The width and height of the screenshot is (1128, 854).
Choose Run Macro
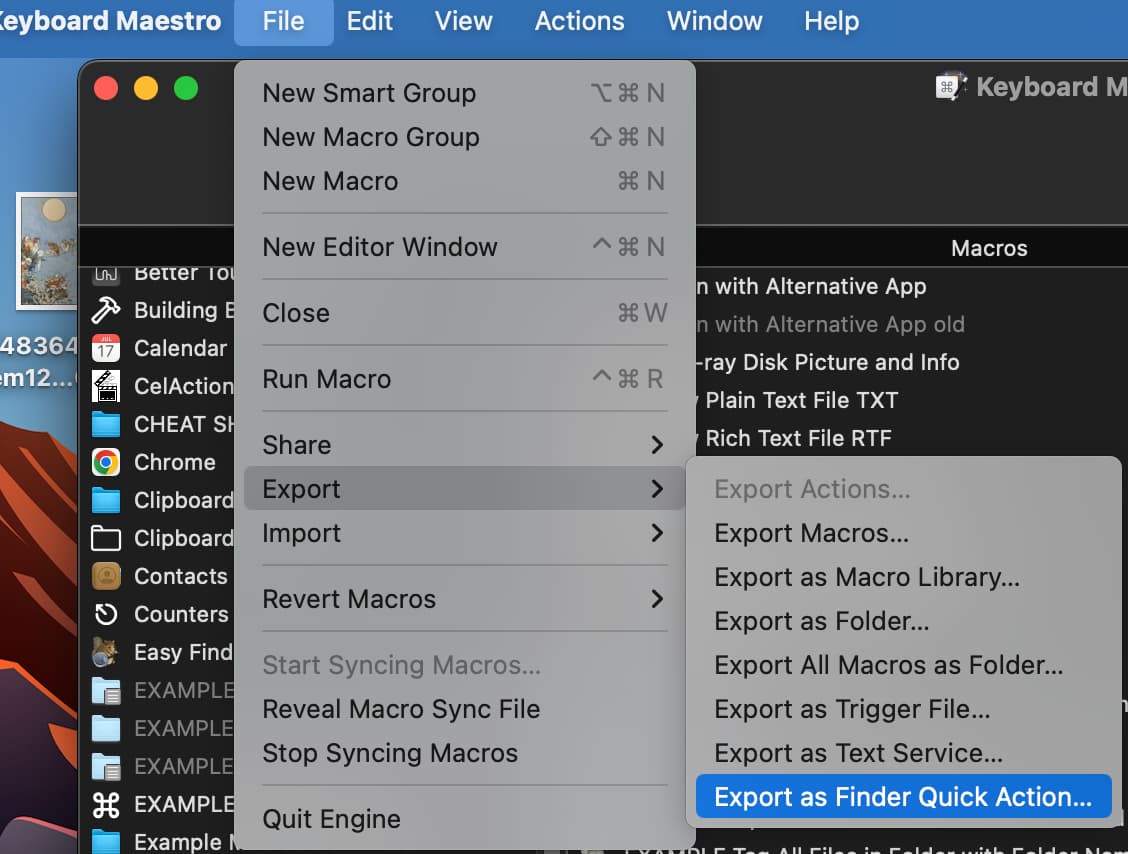click(x=464, y=378)
